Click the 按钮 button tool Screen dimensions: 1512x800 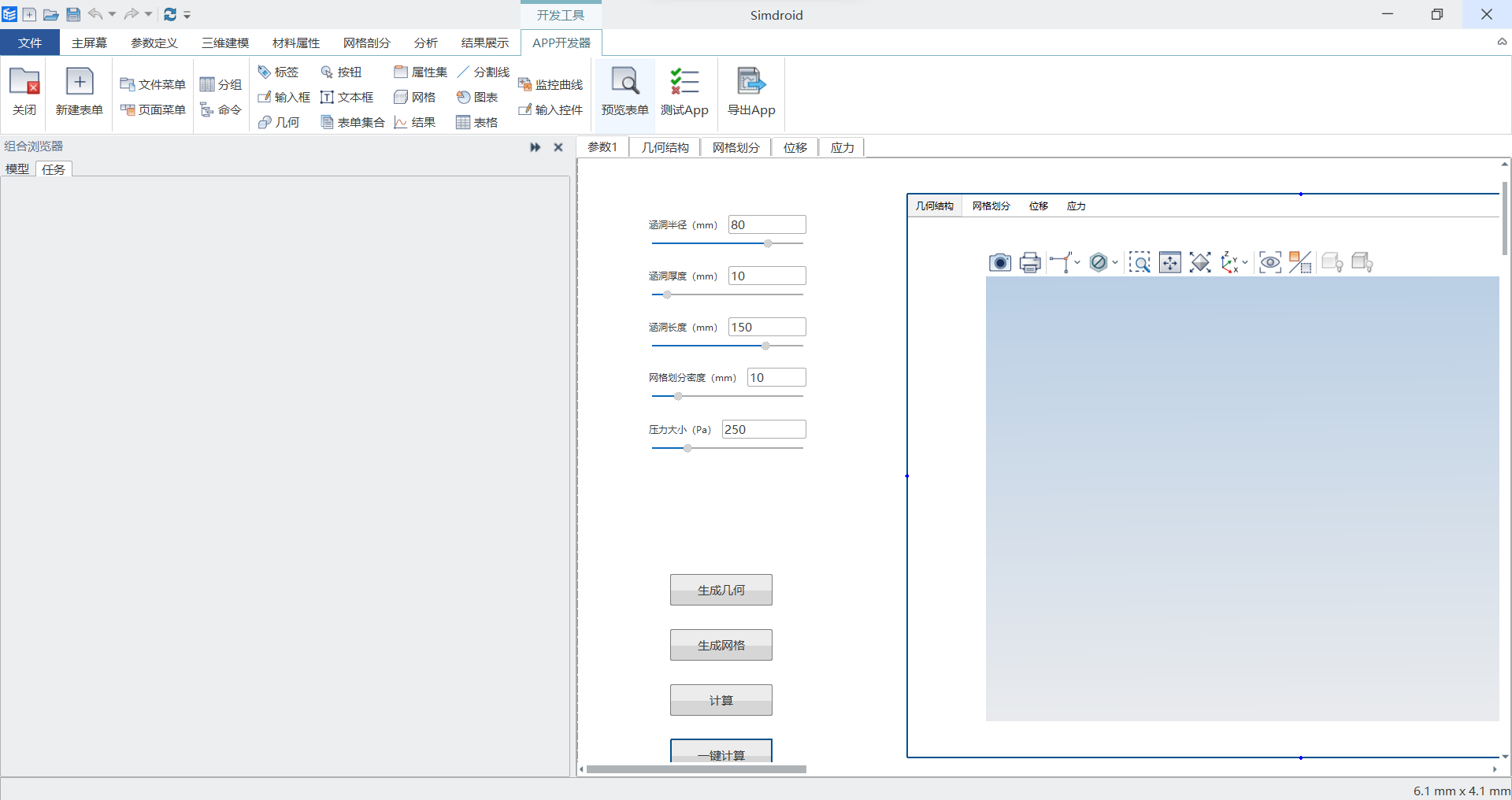(341, 72)
